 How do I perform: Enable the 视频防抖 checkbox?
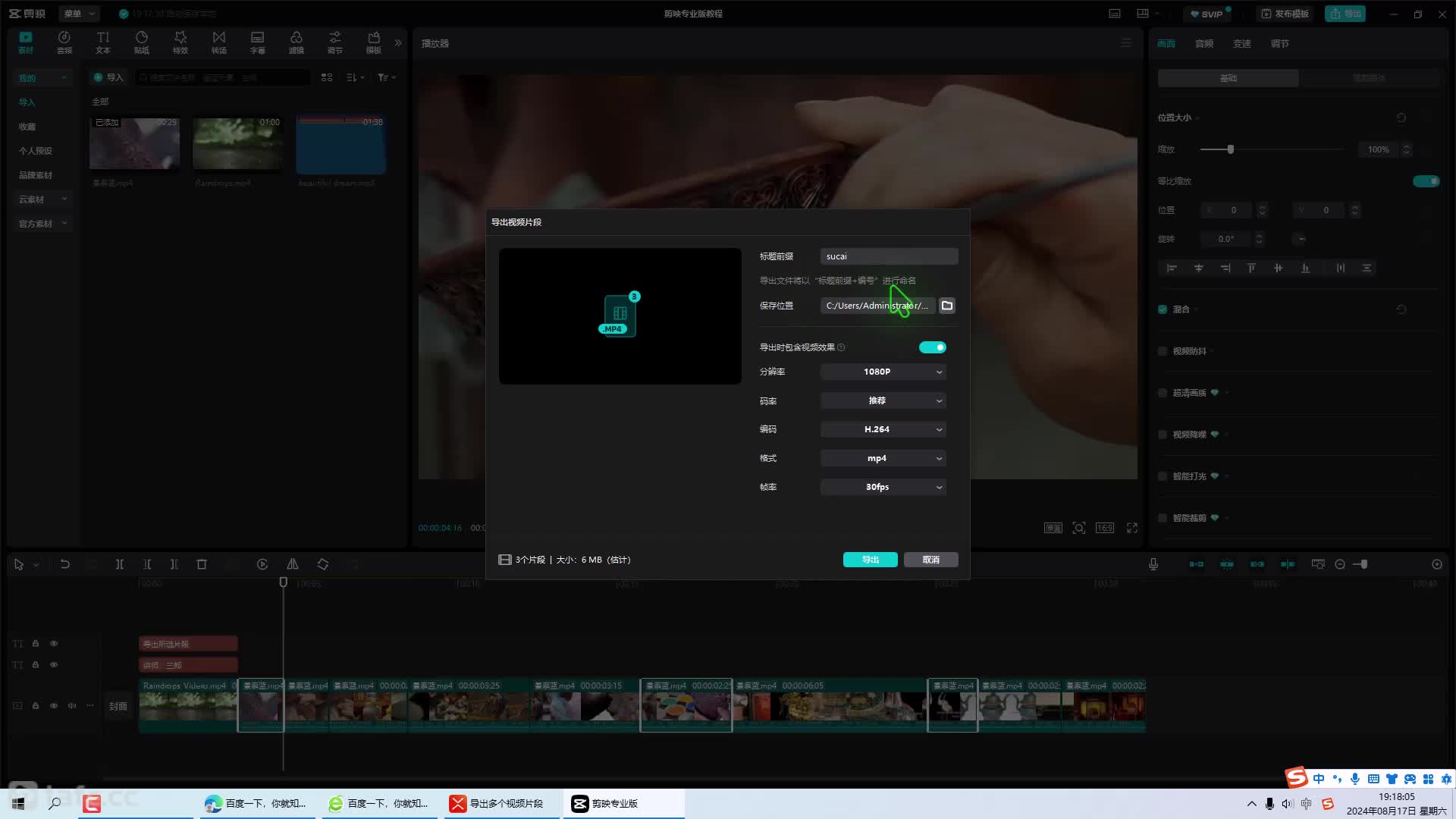pyautogui.click(x=1163, y=351)
